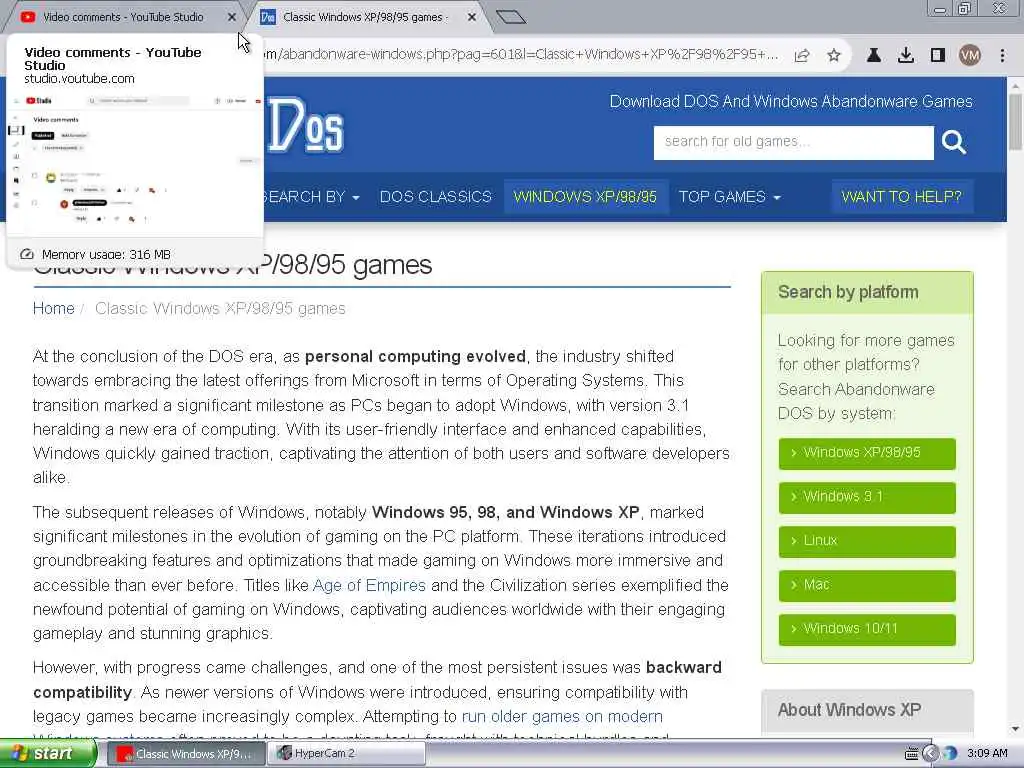Image resolution: width=1024 pixels, height=768 pixels.
Task: Click the keyboard tray icon
Action: tap(912, 754)
